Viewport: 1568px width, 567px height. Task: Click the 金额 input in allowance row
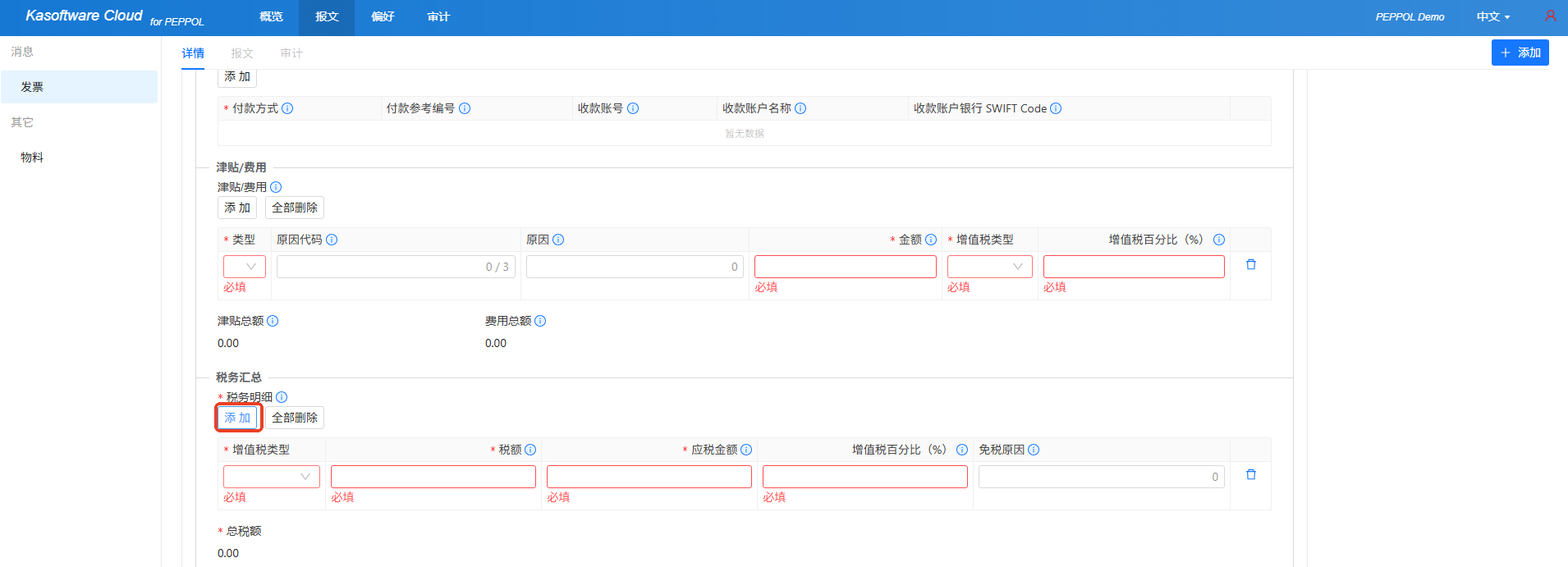click(845, 267)
